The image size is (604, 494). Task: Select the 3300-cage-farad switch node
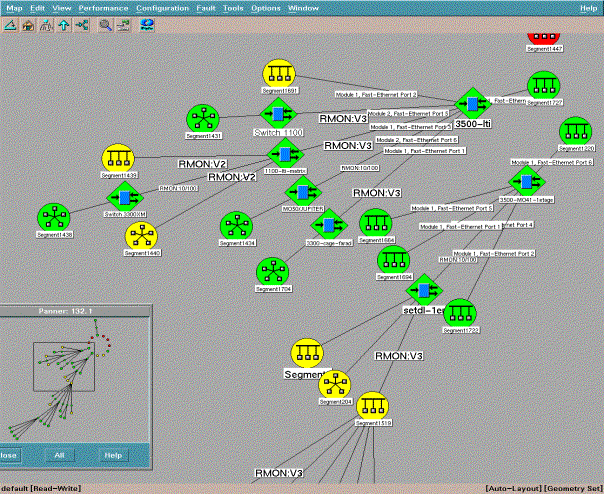tap(329, 225)
